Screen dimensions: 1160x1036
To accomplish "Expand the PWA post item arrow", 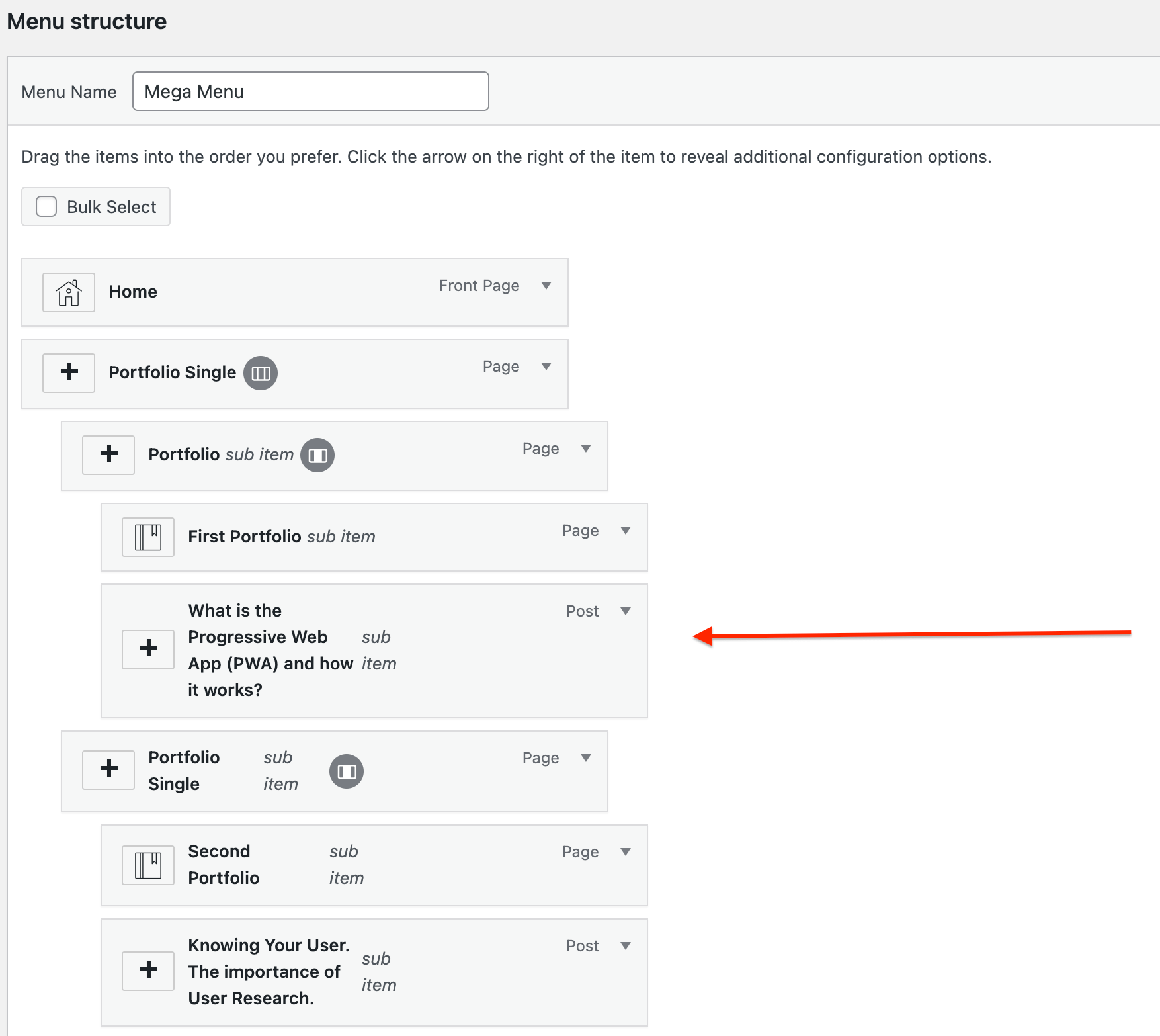I will 626,611.
